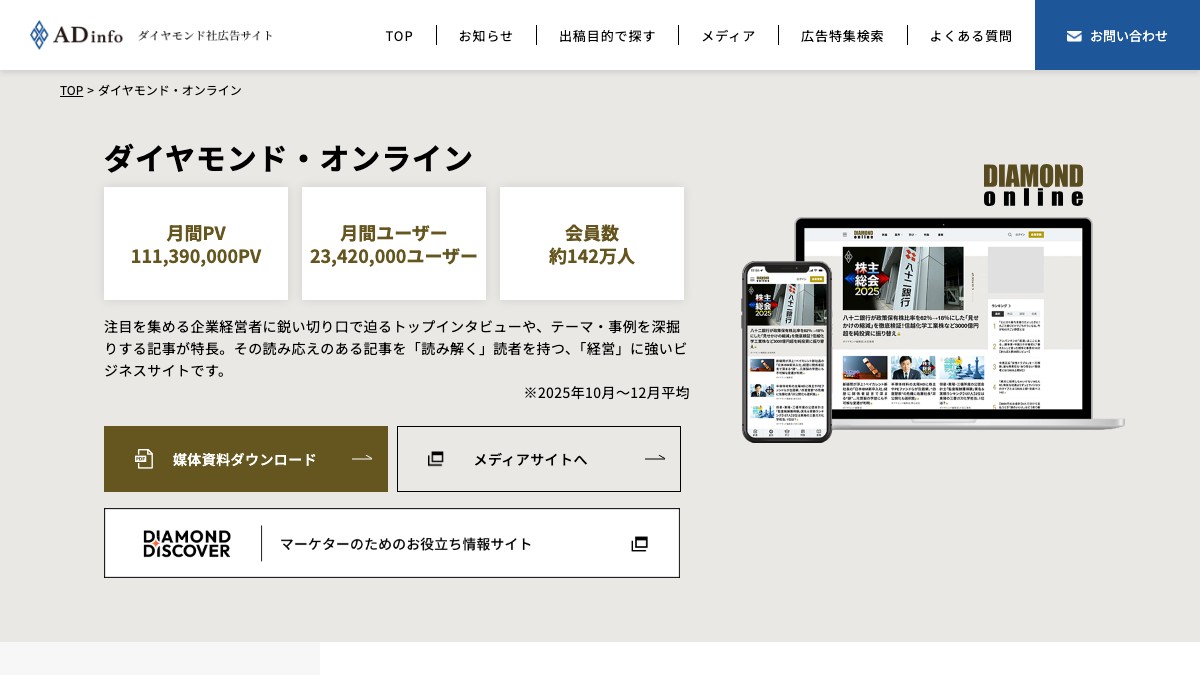Click the smartphone mockup screenshot
The width and height of the screenshot is (1200, 675).
coord(787,351)
